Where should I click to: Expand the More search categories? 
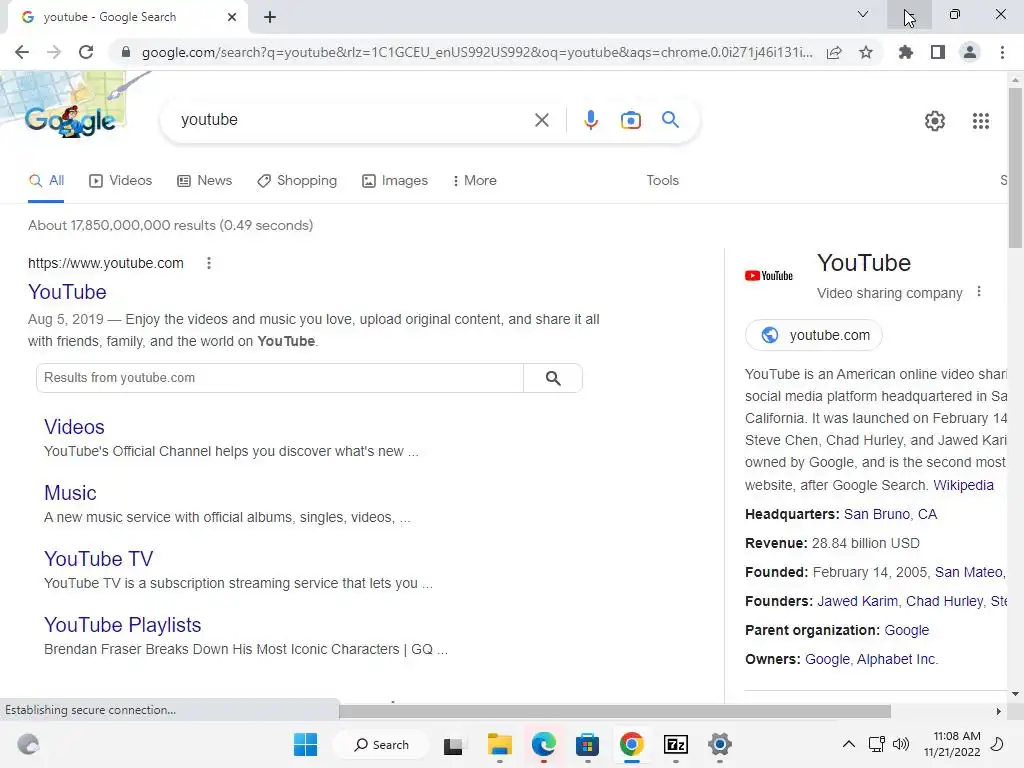(x=475, y=181)
